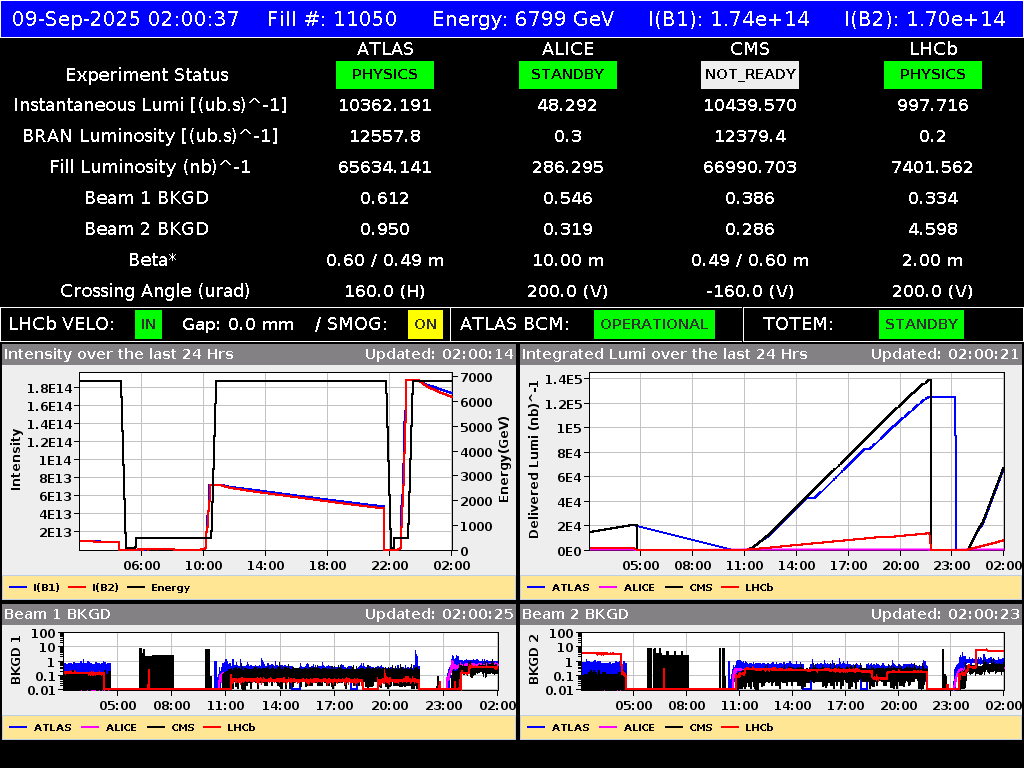Click the Fill # 11050 header text

(332, 19)
